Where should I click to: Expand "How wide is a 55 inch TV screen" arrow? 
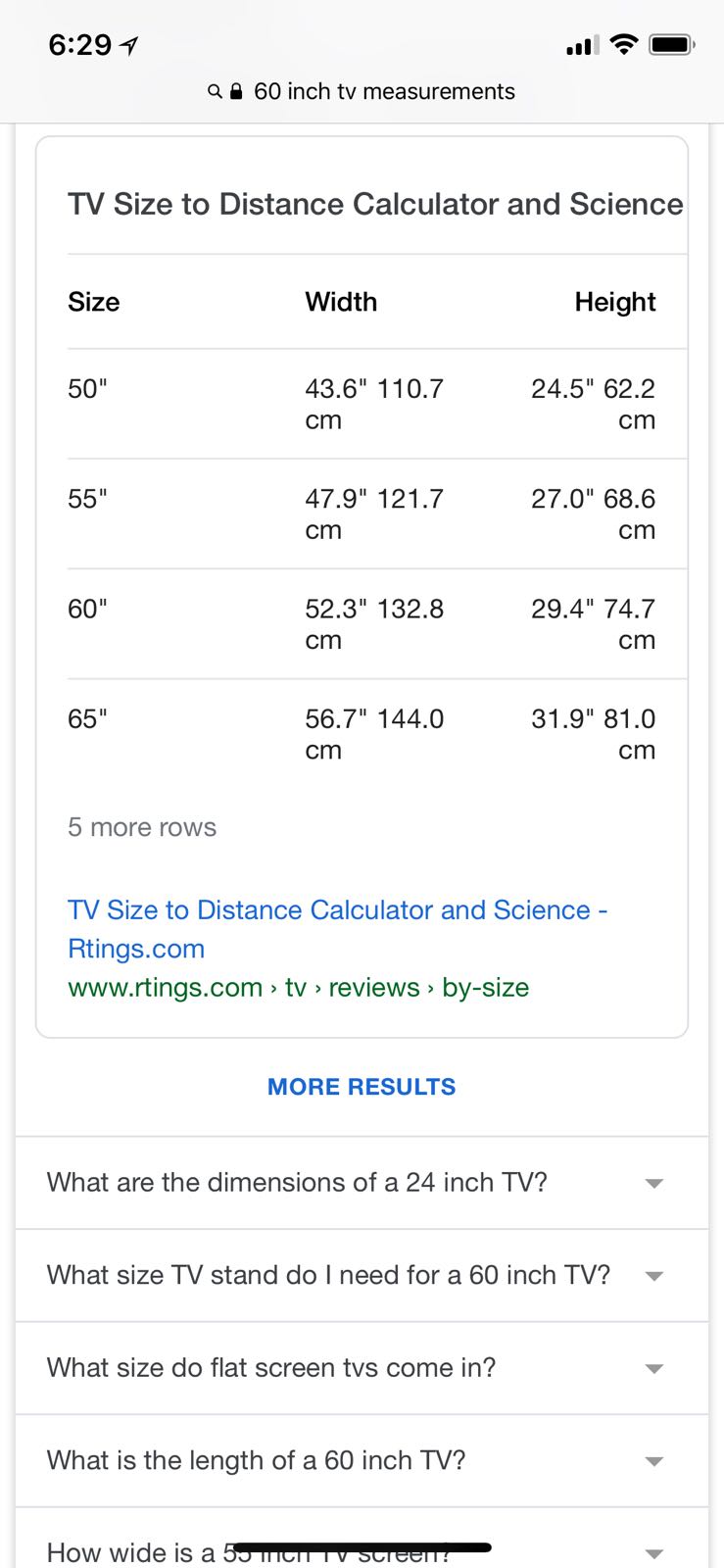(654, 1553)
